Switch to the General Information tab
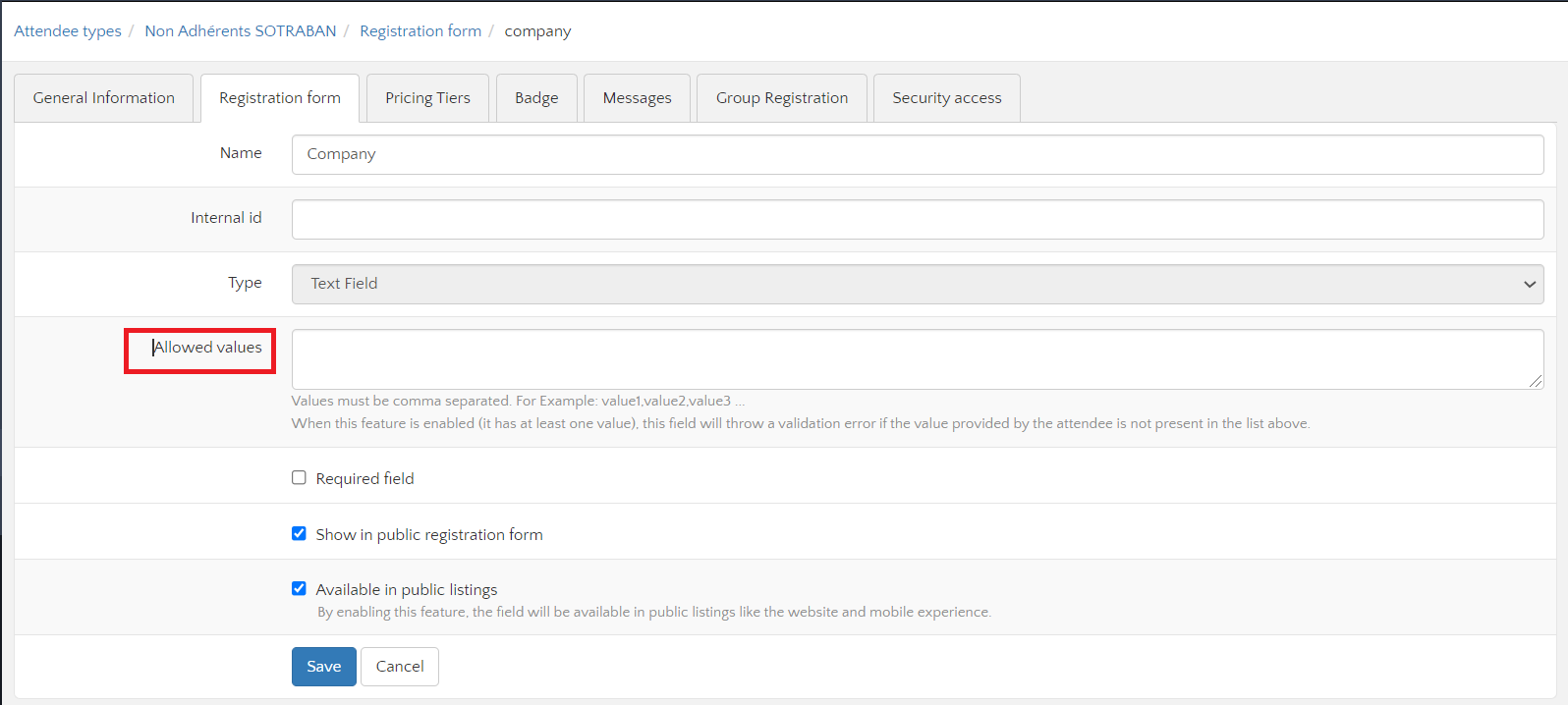This screenshot has height=705, width=1568. coord(103,98)
